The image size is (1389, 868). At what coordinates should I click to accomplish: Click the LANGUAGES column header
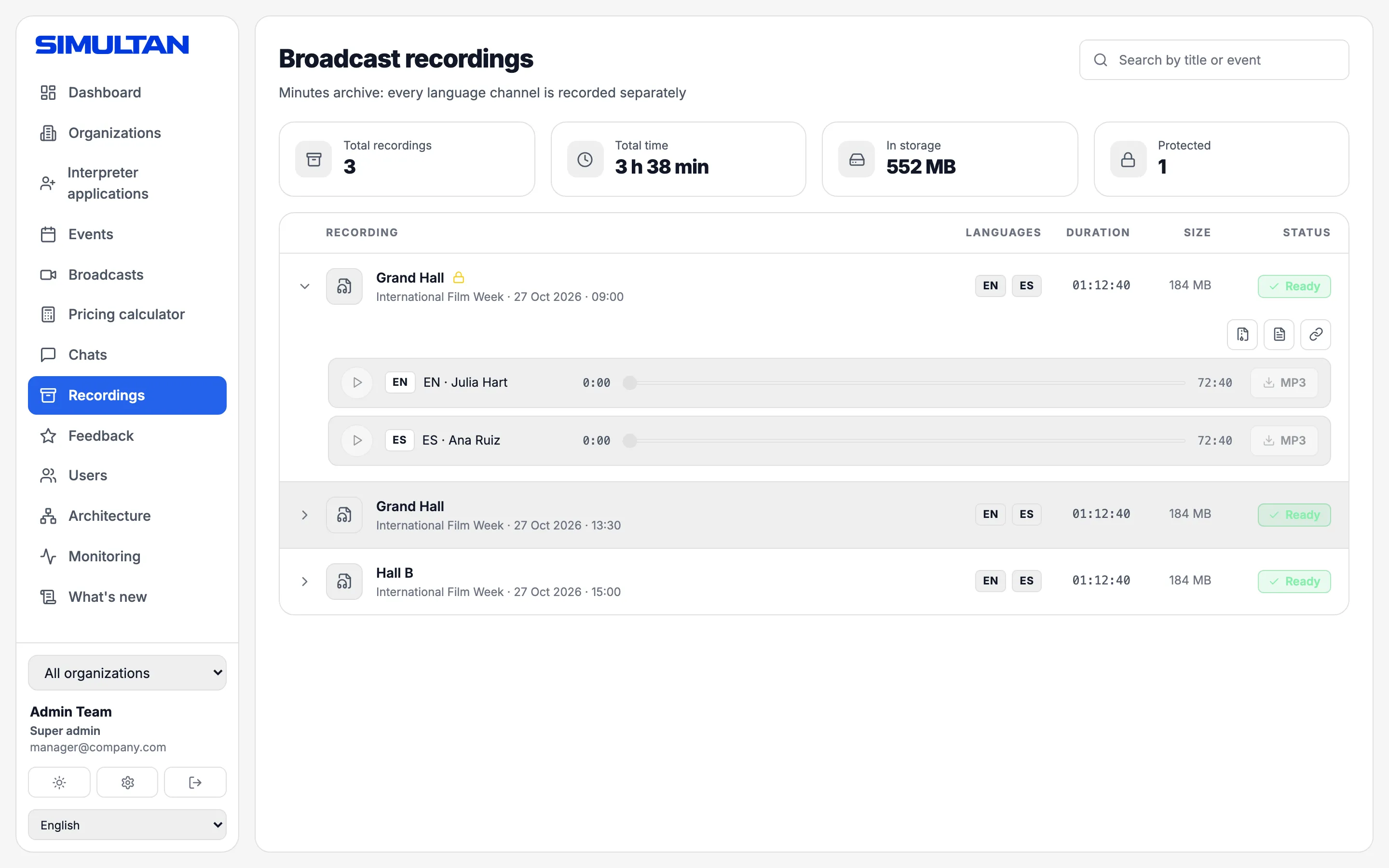coord(1003,232)
